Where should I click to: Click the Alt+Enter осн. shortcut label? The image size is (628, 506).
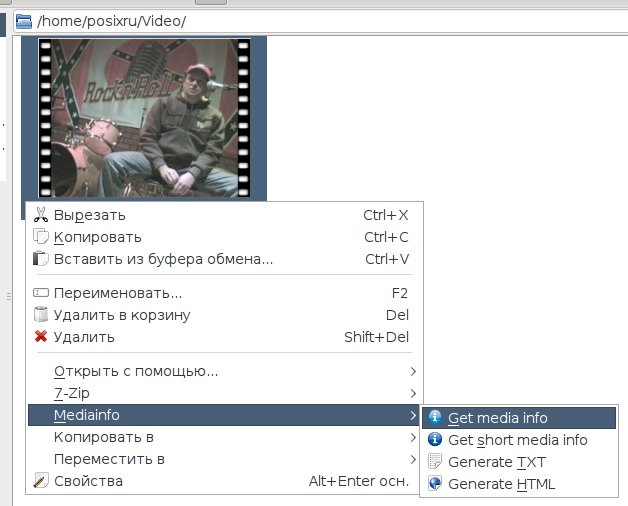359,481
